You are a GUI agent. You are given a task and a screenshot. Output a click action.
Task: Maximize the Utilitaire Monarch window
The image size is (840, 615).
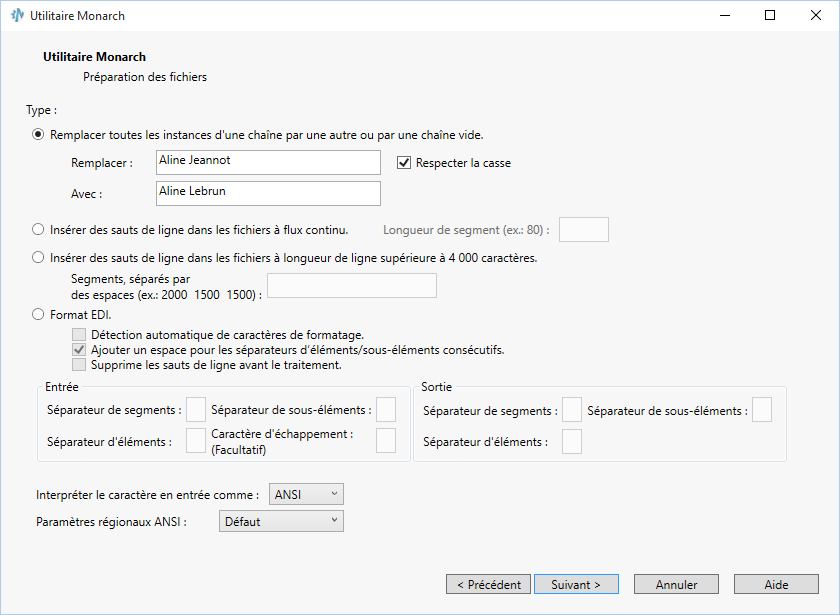[770, 16]
